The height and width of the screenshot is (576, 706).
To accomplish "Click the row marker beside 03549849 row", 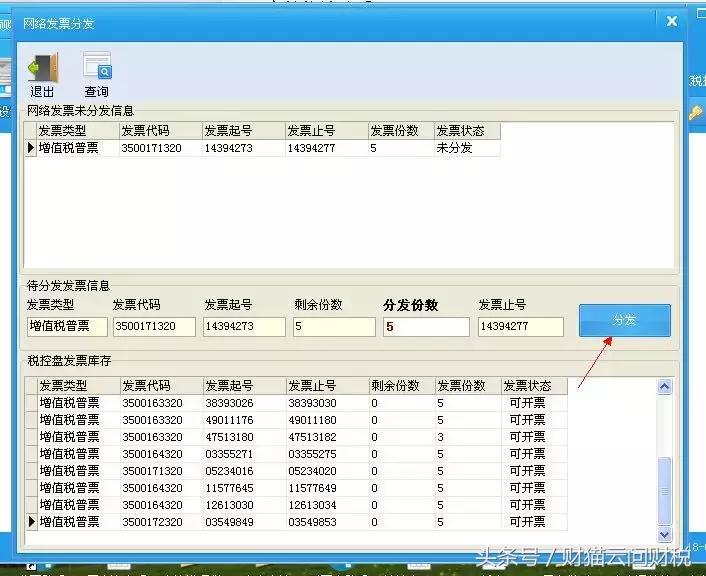I will [x=32, y=522].
